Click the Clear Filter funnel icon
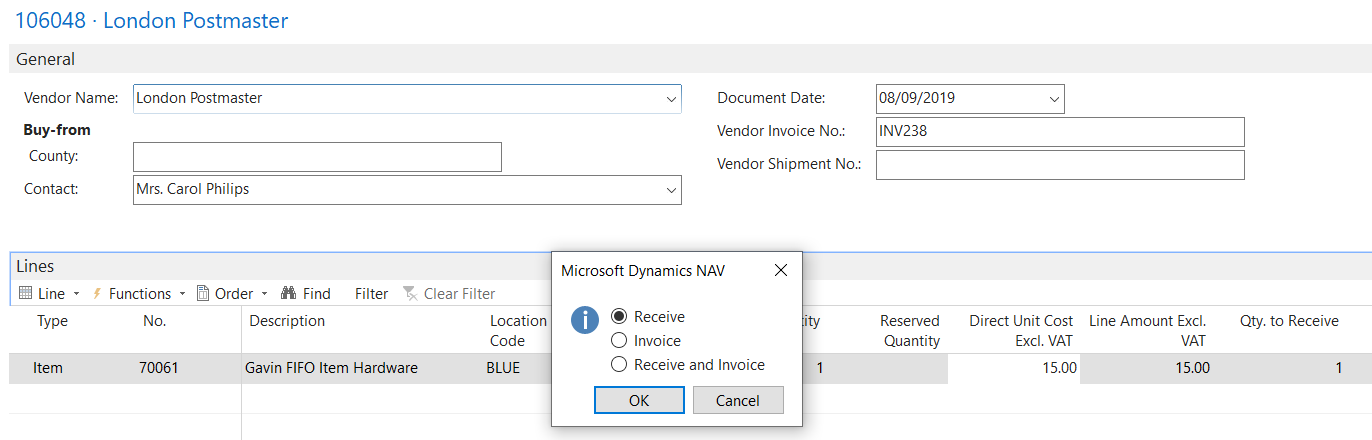Image resolution: width=1372 pixels, height=440 pixels. click(410, 294)
